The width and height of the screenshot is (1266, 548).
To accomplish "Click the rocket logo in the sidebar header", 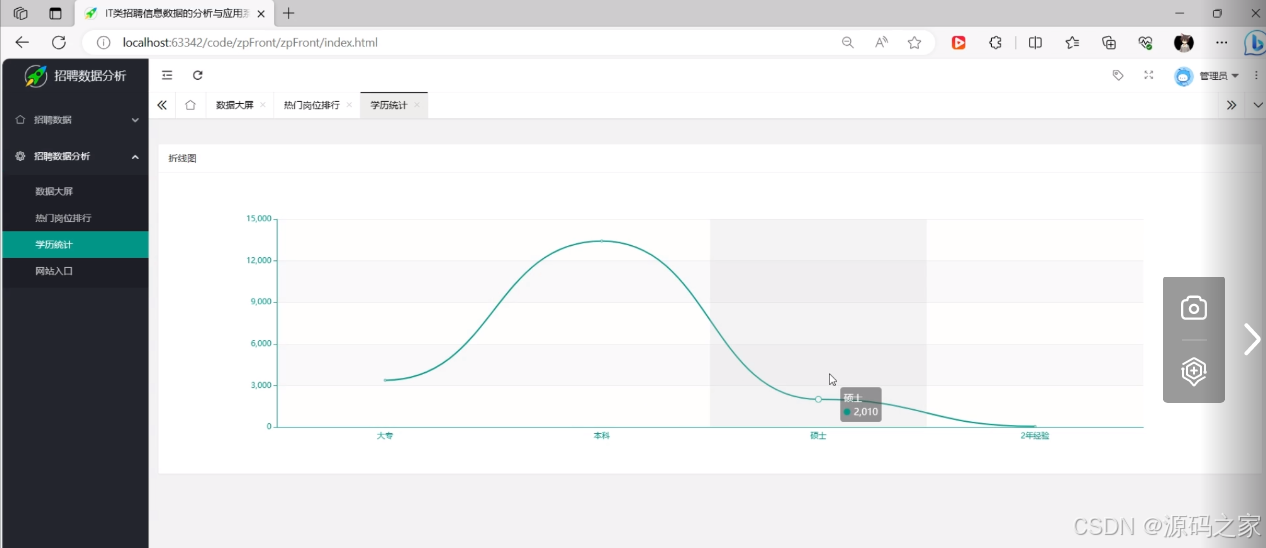I will point(36,76).
